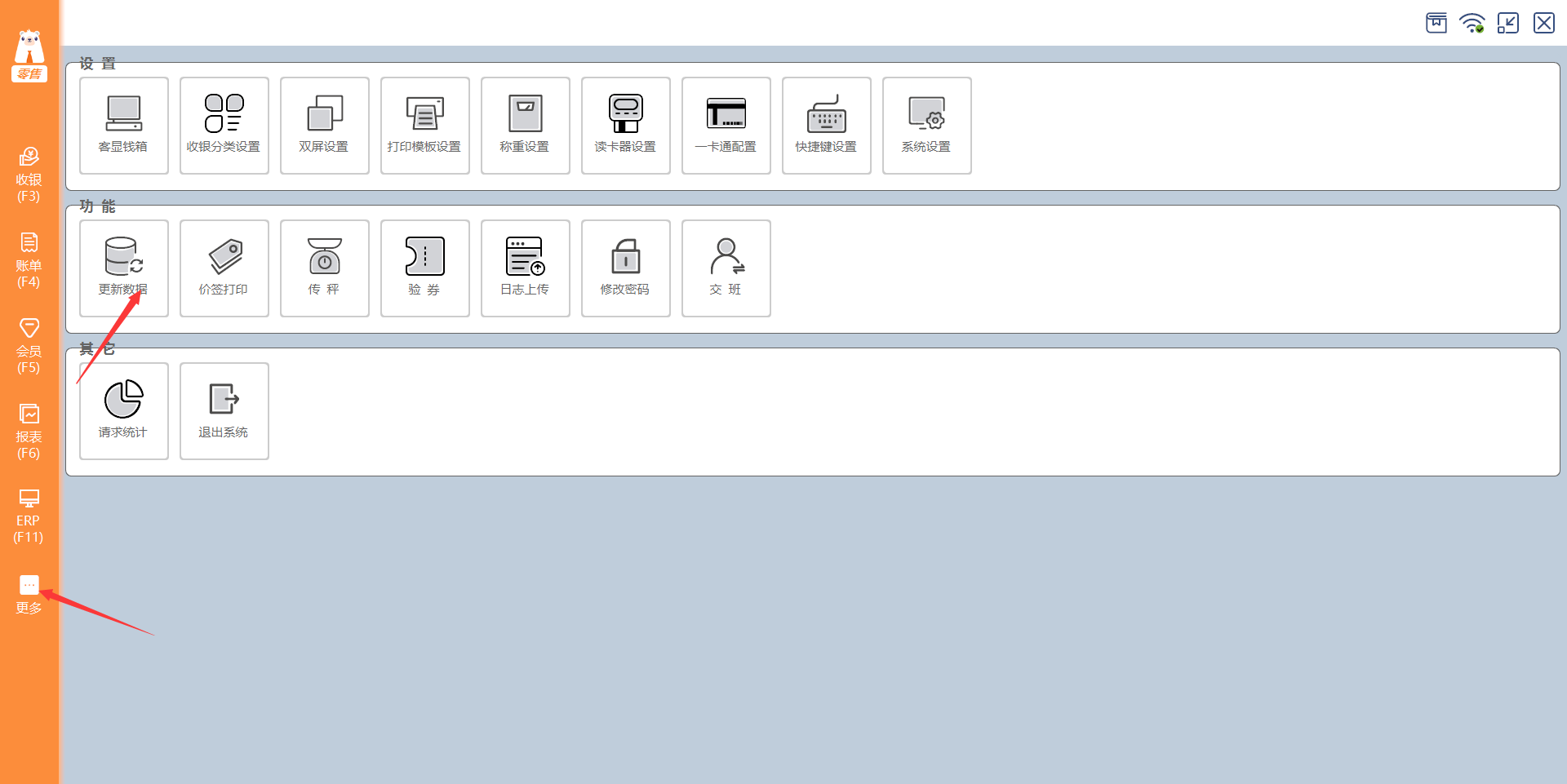Open 称重设置 weighing settings

[x=526, y=126]
